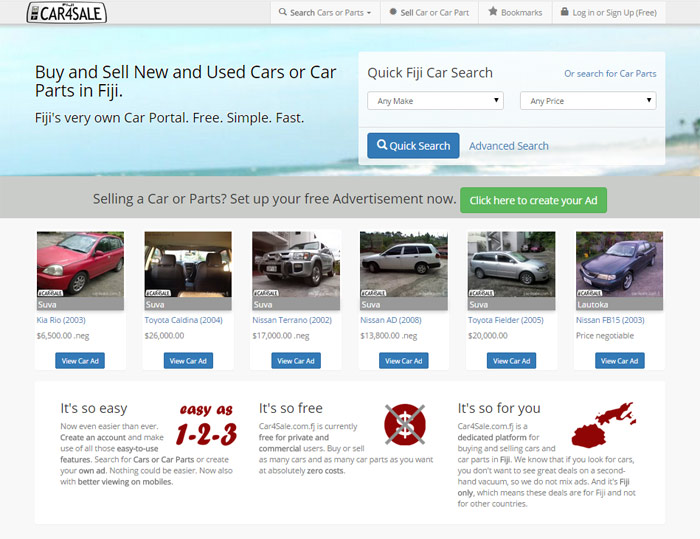Screen dimensions: 700x539
Task: Click the Toyota Fielder photo
Action: (512, 264)
